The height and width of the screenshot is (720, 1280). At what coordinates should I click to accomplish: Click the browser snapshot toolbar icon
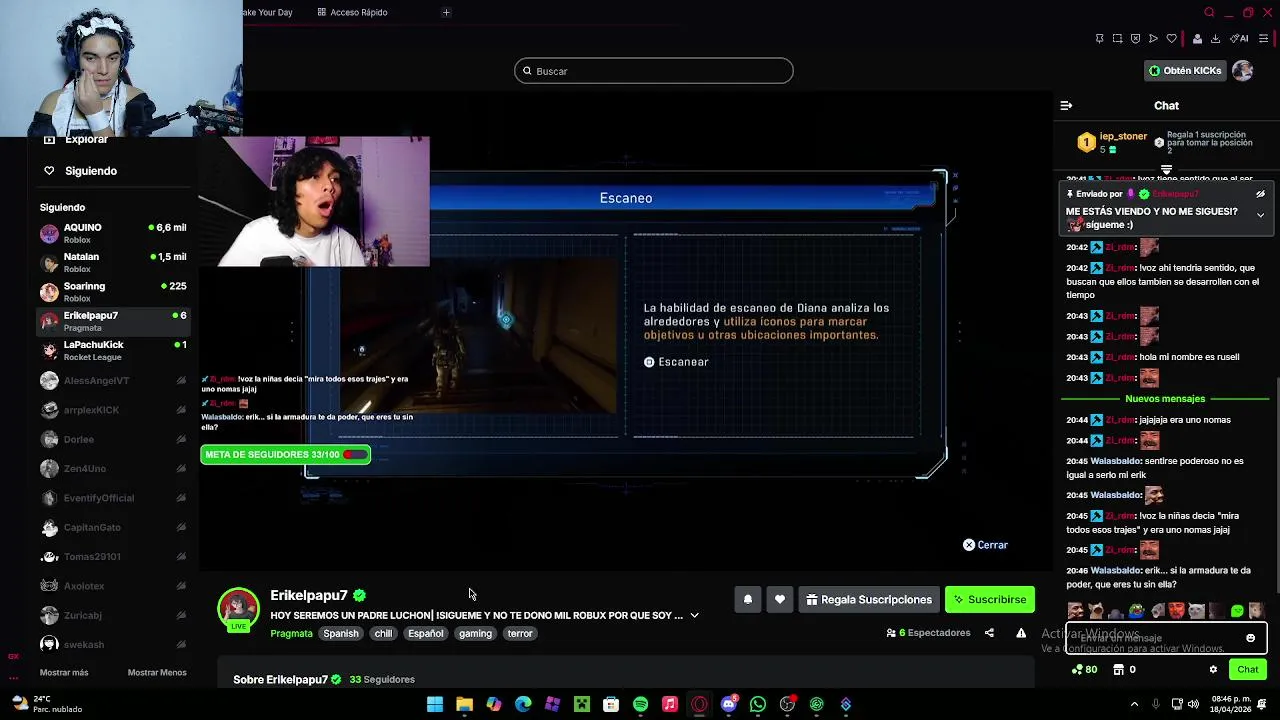[x=1117, y=39]
